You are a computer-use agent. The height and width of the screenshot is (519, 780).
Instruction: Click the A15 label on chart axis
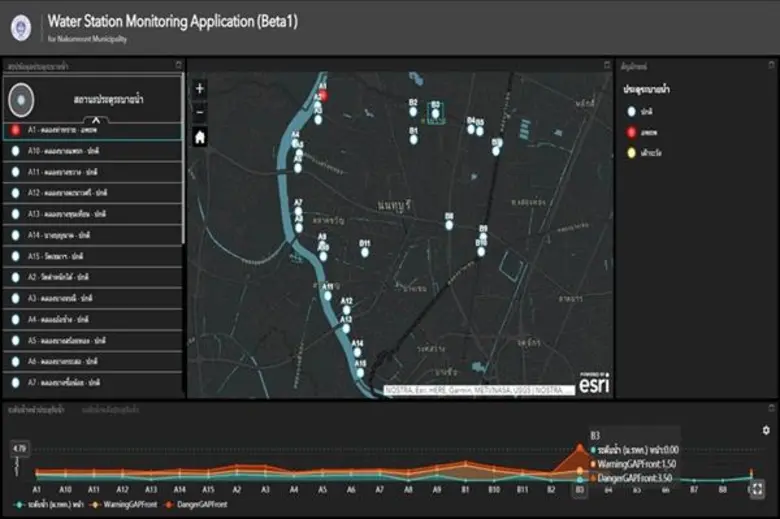[208, 490]
